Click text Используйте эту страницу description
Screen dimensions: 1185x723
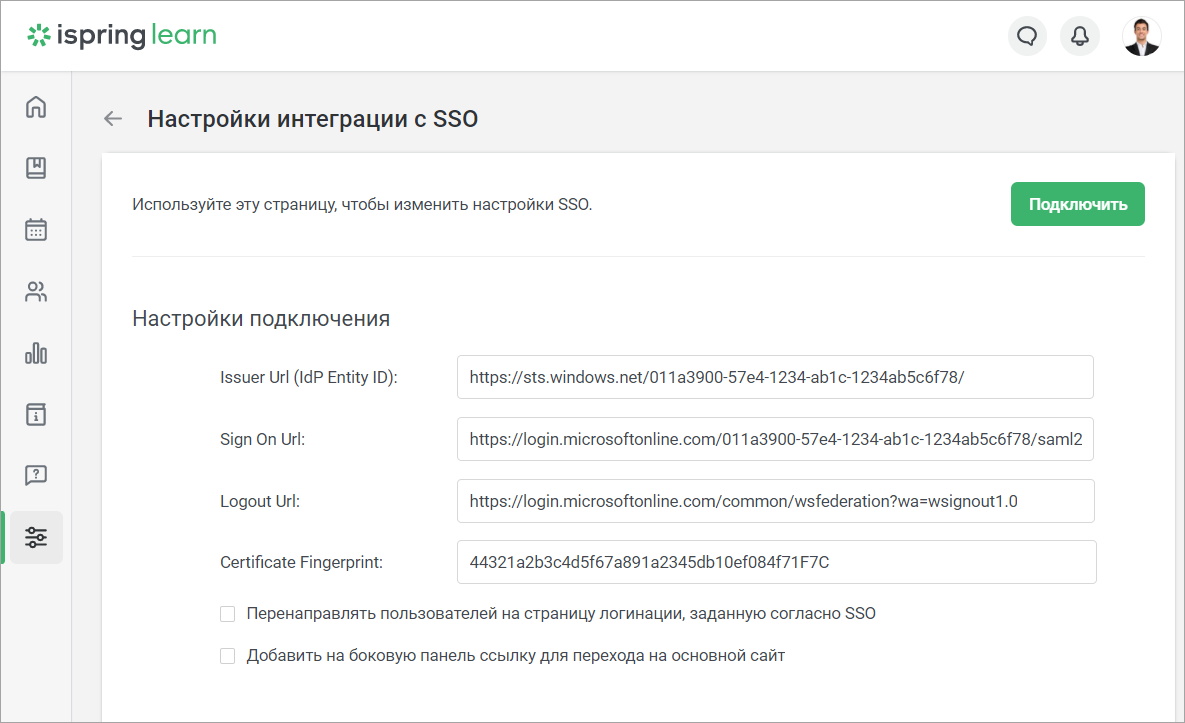(362, 205)
